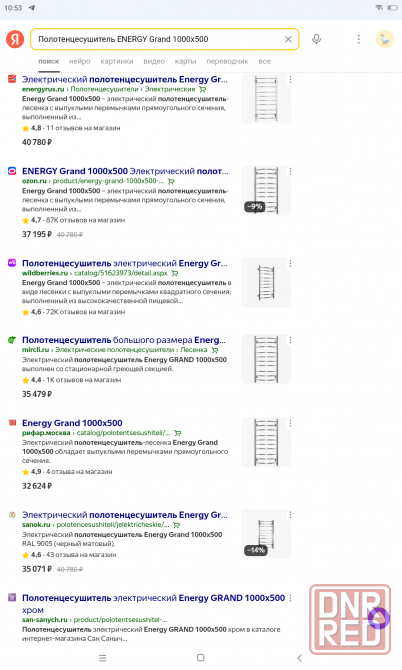Open the duck profile avatar
This screenshot has width=402, height=670.
pos(384,39)
